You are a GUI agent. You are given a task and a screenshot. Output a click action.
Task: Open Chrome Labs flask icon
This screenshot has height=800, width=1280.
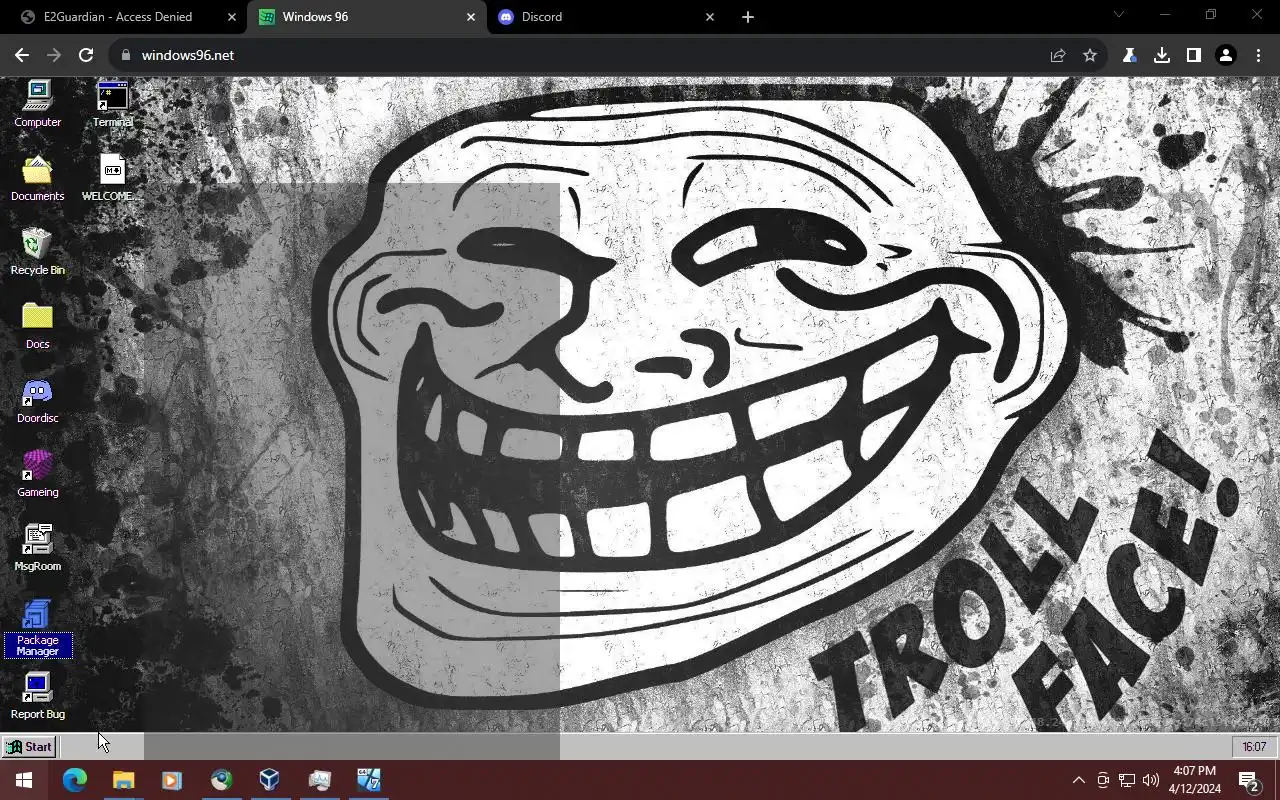pyautogui.click(x=1130, y=55)
